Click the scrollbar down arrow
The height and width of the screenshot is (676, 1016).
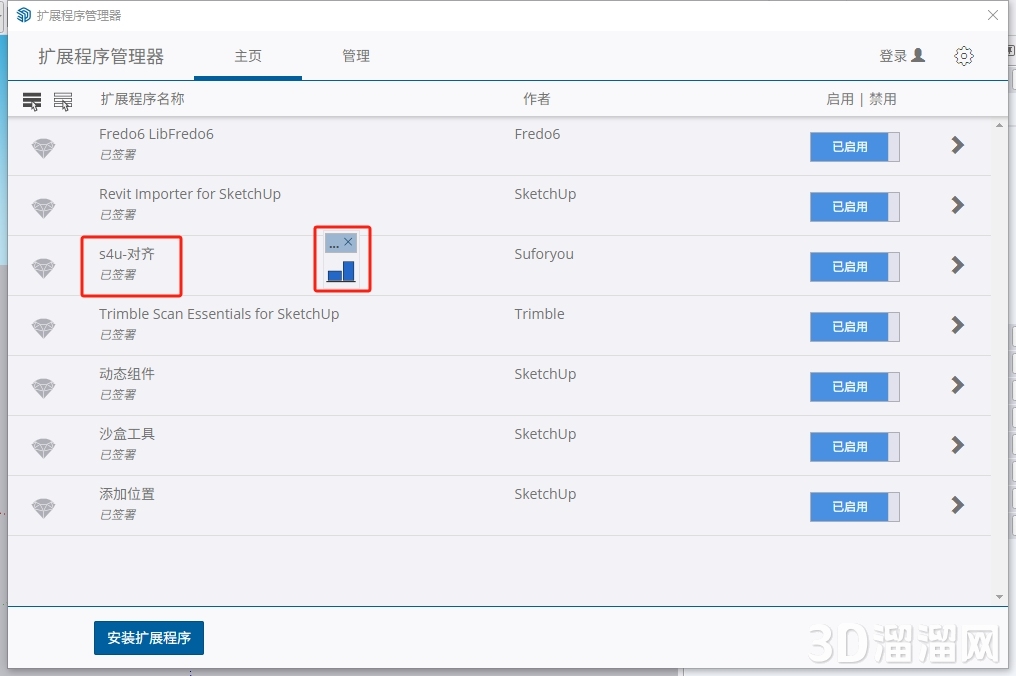coord(999,596)
